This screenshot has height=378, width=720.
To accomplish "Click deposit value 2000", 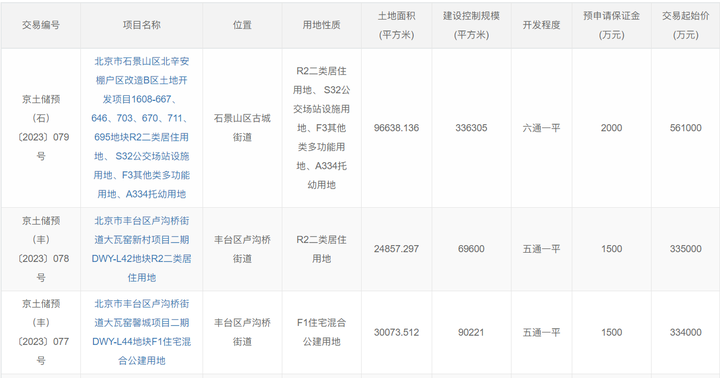I will 611,128.
